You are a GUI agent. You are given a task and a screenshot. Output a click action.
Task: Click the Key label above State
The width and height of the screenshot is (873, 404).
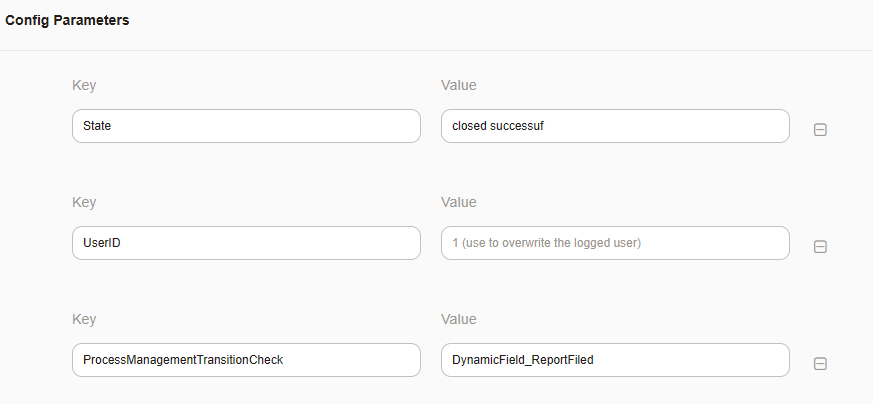(84, 85)
